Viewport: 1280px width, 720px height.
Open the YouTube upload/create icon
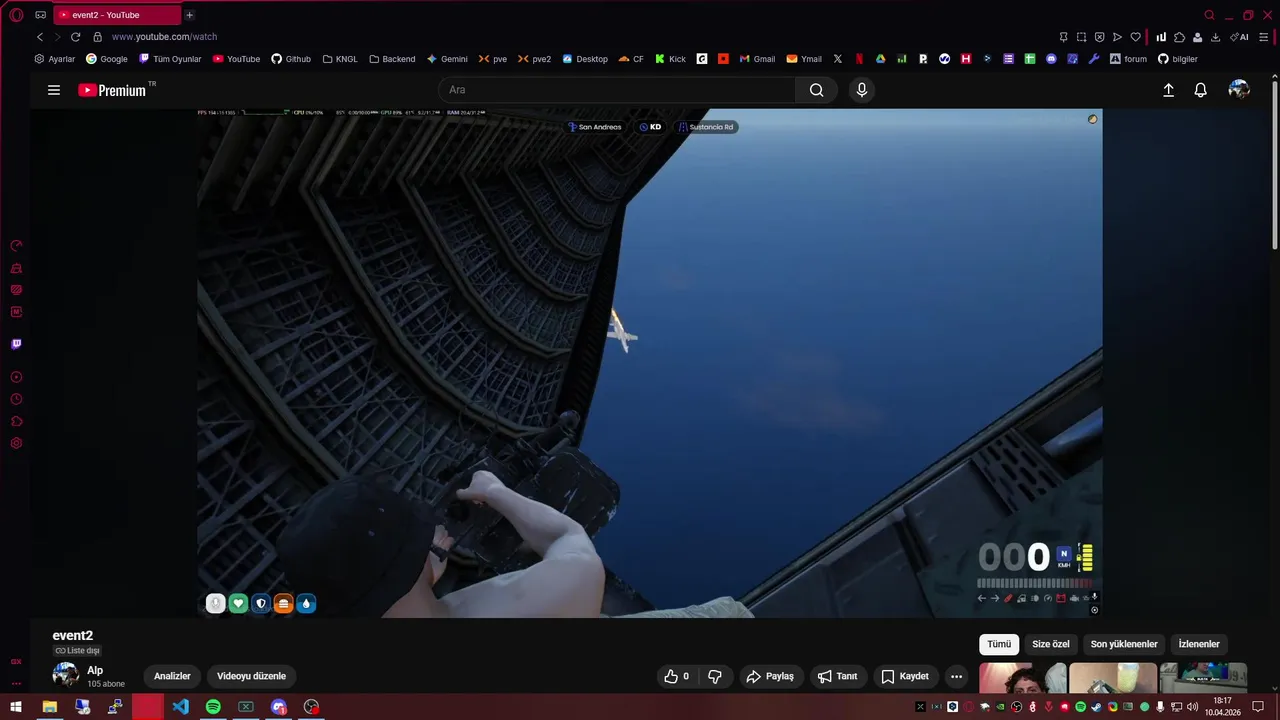(x=1168, y=90)
